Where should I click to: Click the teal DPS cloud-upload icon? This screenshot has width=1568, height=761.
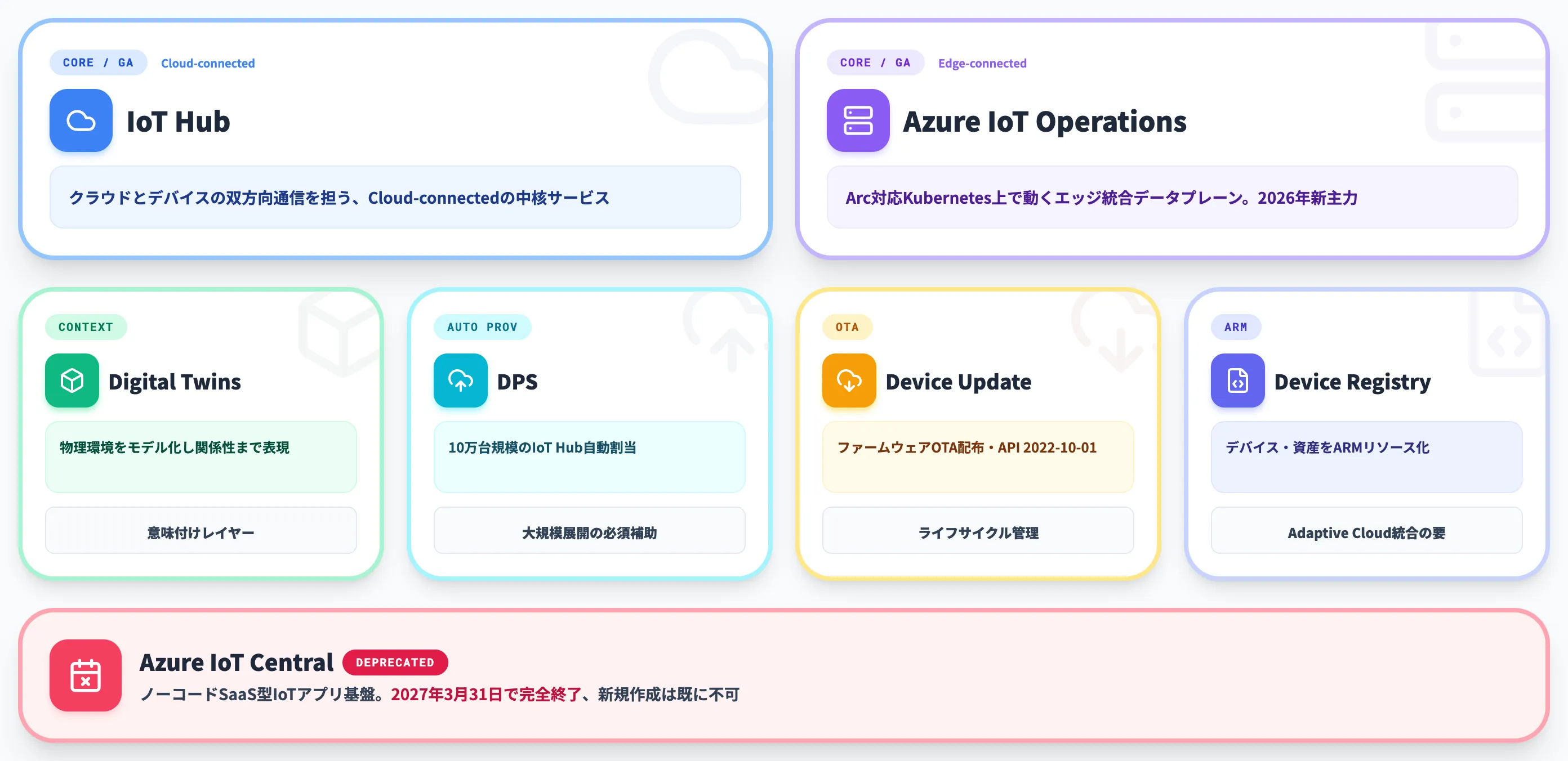460,381
